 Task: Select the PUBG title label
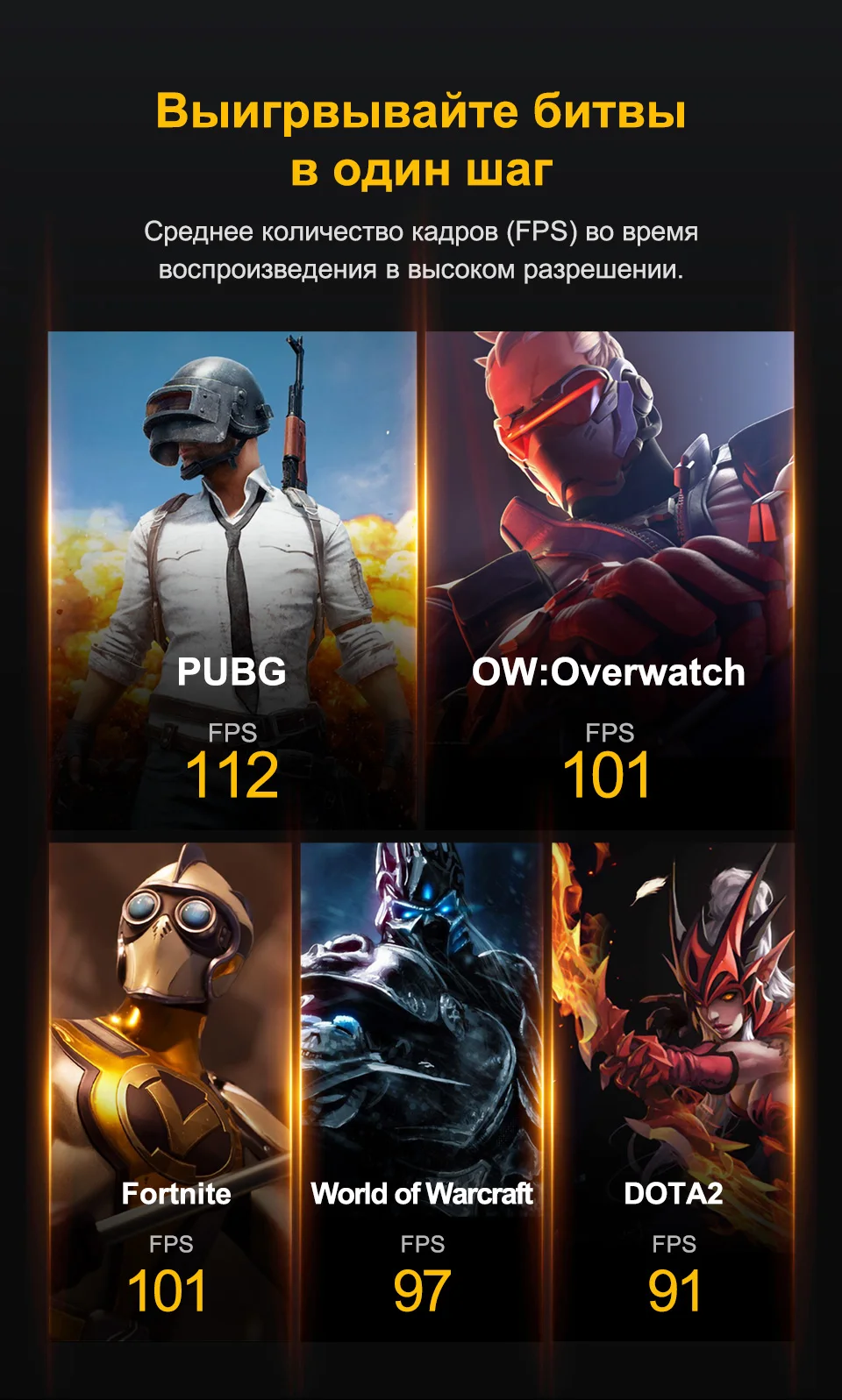coord(232,672)
